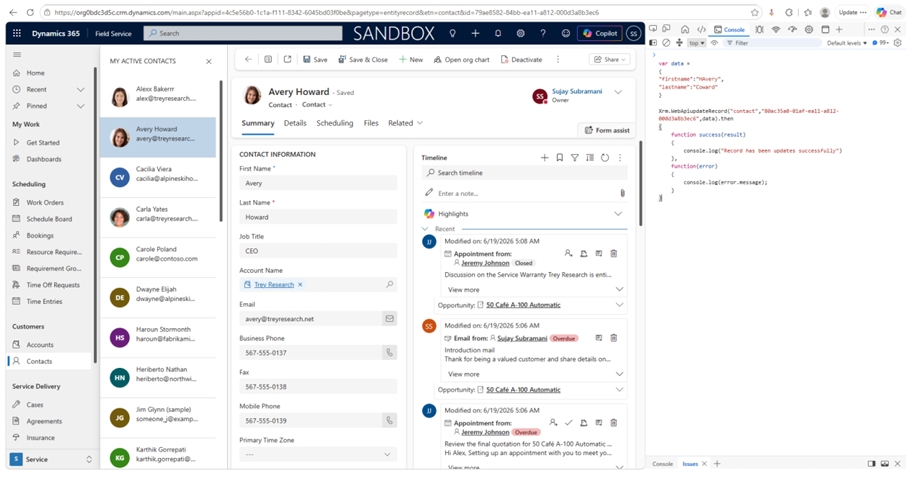
Task: Add a new timeline record with plus icon
Action: pos(544,158)
